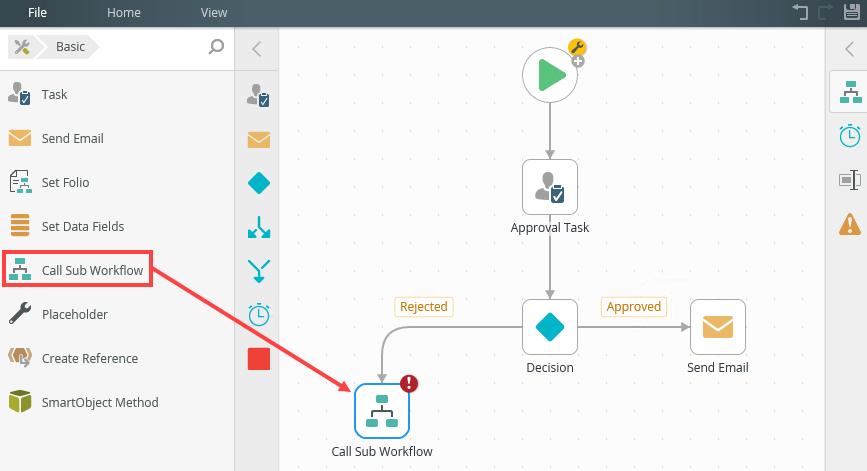This screenshot has width=867, height=471.
Task: Open the View tab
Action: [x=213, y=13]
